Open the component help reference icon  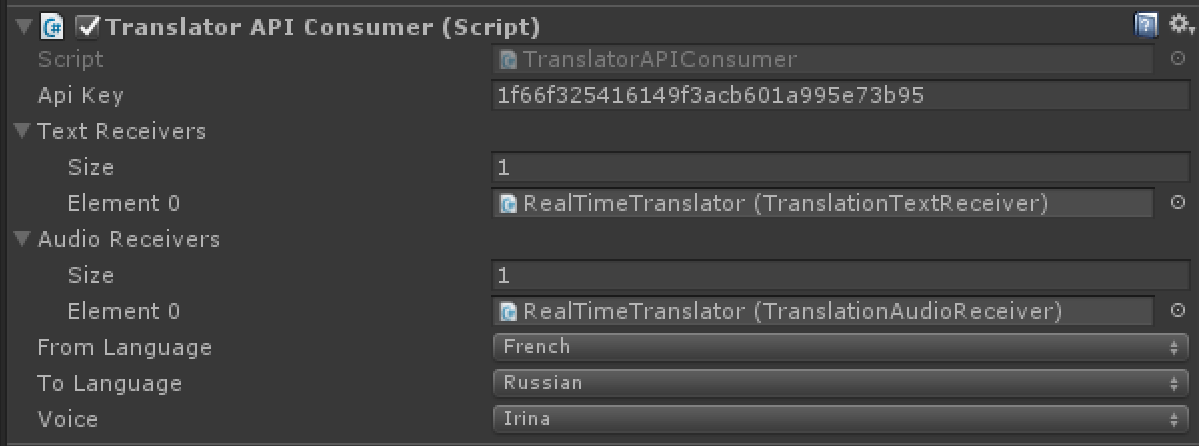1145,27
